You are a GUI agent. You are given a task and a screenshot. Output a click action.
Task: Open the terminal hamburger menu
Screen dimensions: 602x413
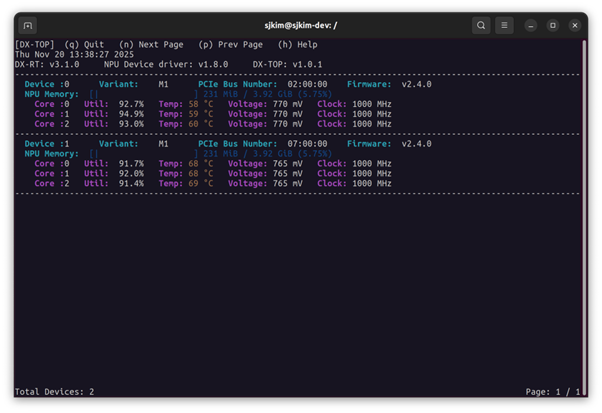504,26
